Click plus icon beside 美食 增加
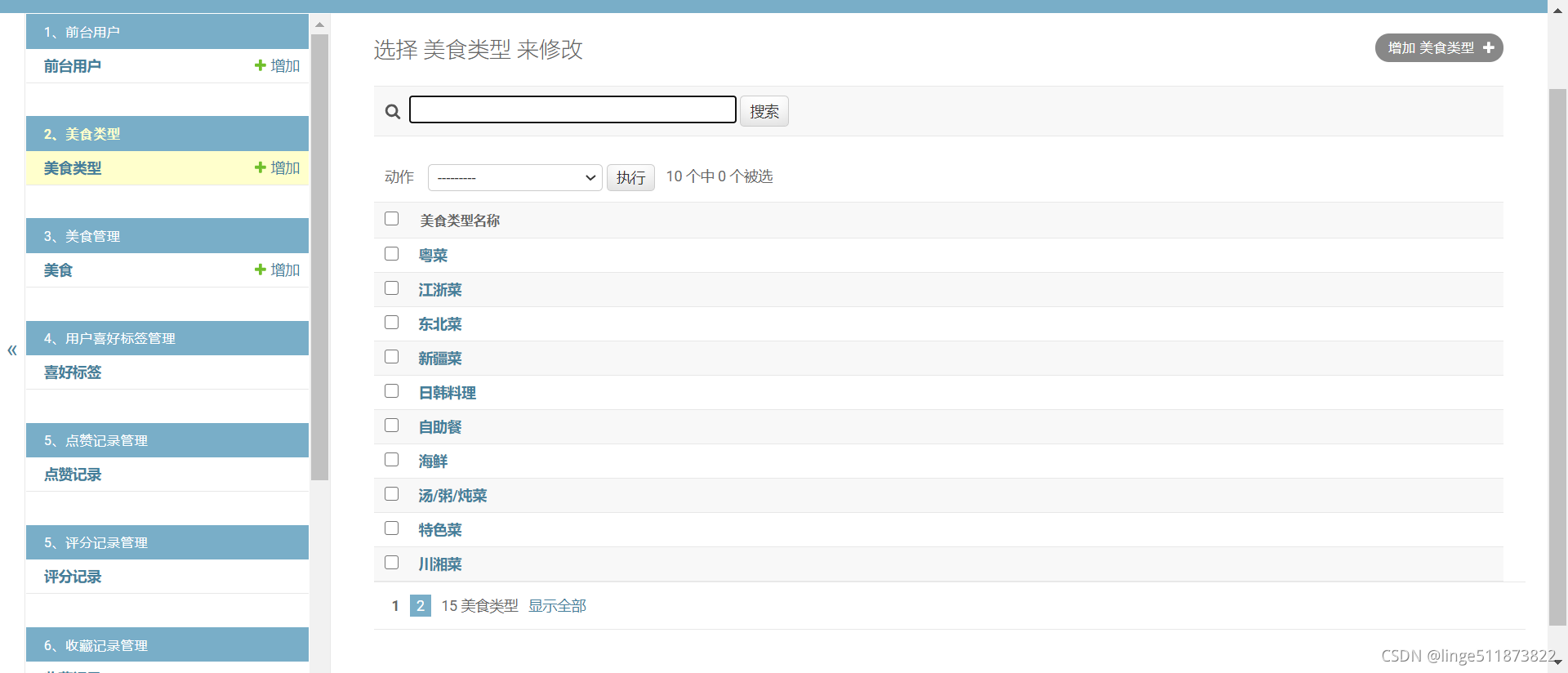 pyautogui.click(x=260, y=270)
